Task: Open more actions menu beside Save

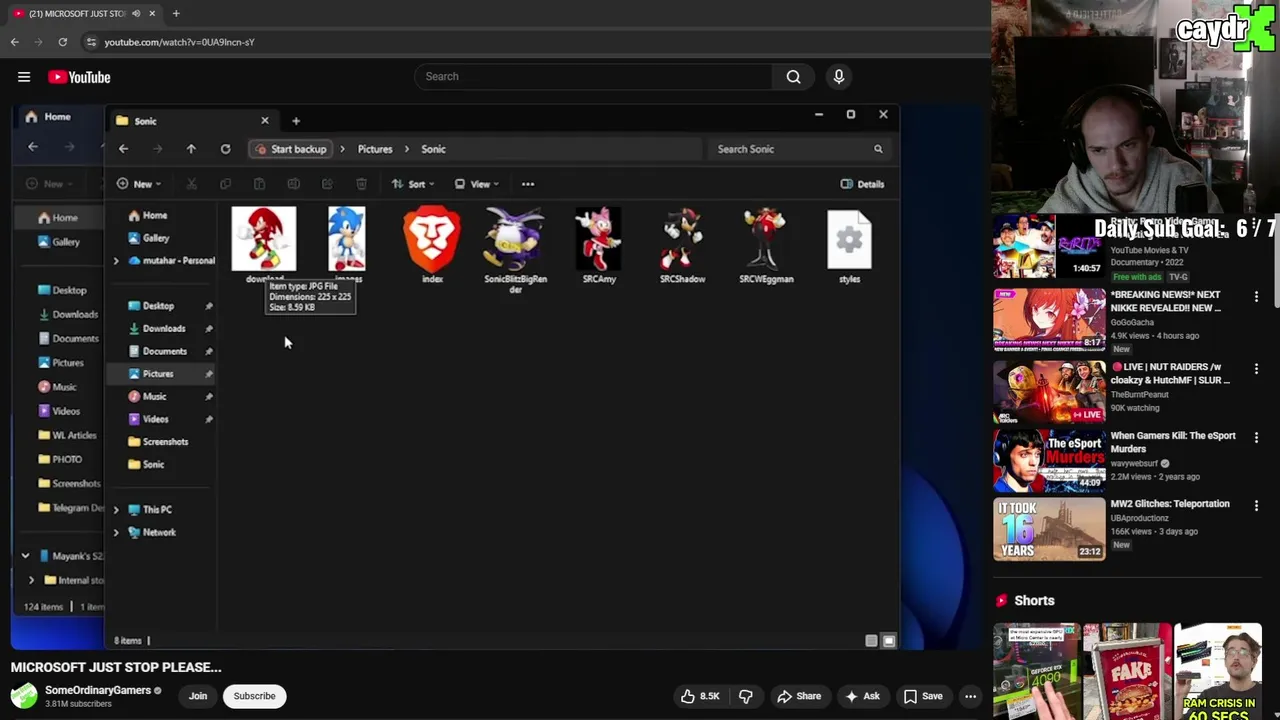Action: click(970, 696)
